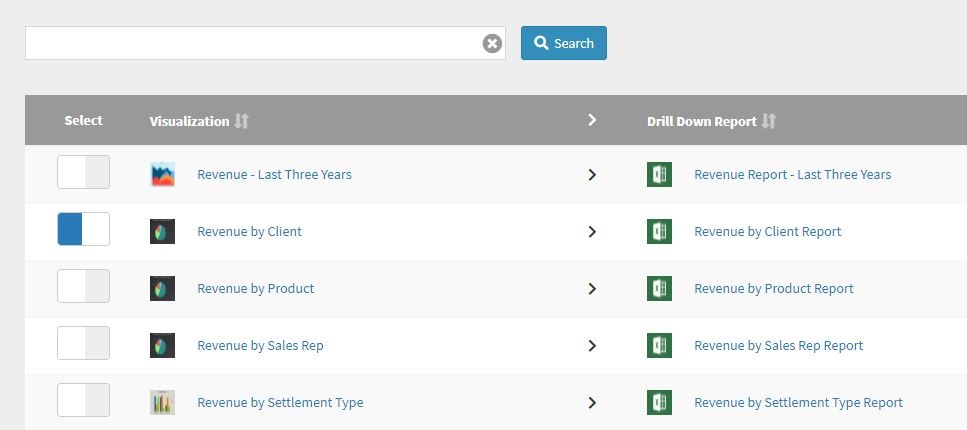
Task: Expand the Revenue - Last Three Years row chevron
Action: click(592, 174)
